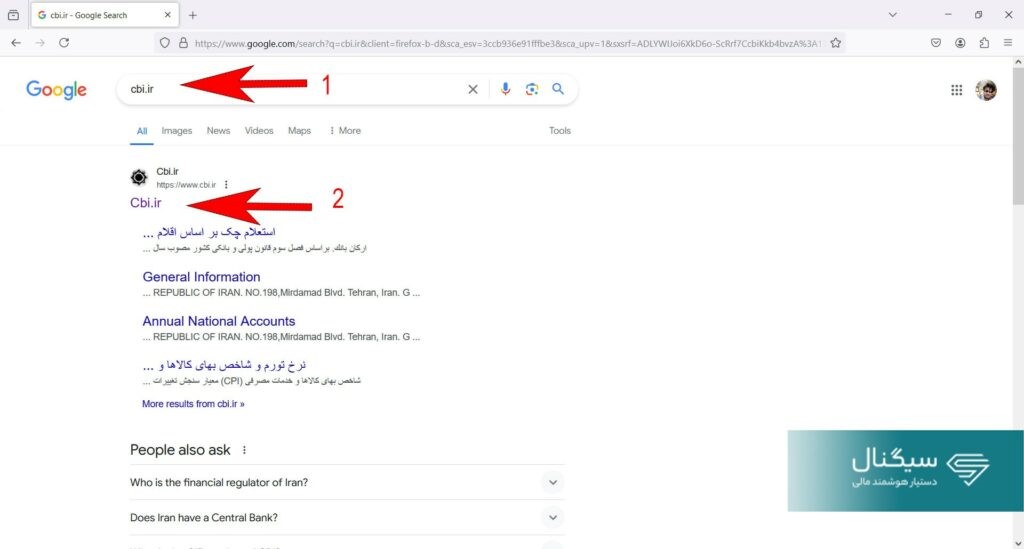Screen dimensions: 1024x549
Task: Open Firefox account icon
Action: [x=960, y=43]
